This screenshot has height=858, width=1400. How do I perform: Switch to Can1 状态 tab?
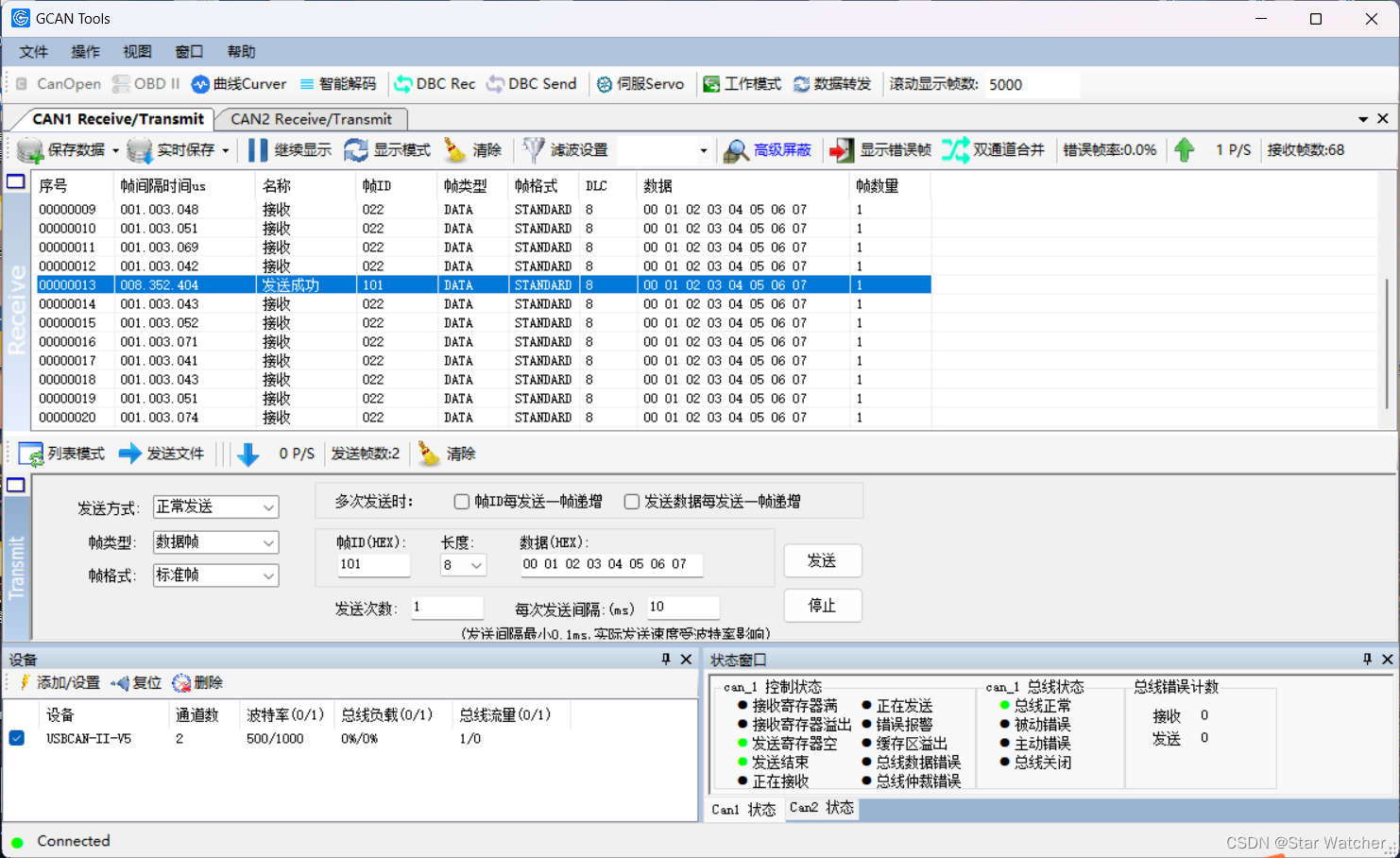(x=743, y=810)
